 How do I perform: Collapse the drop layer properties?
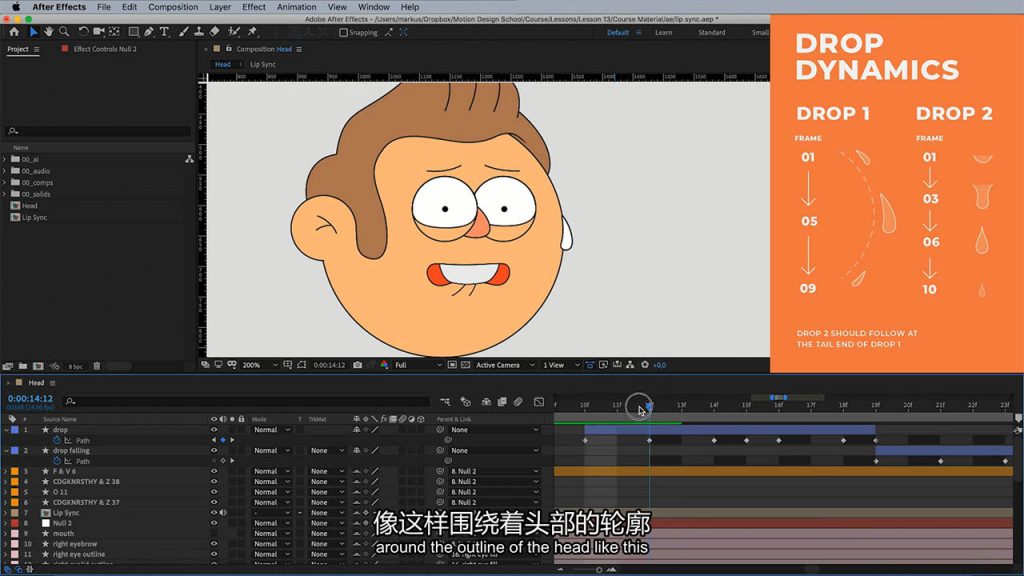[x=6, y=430]
